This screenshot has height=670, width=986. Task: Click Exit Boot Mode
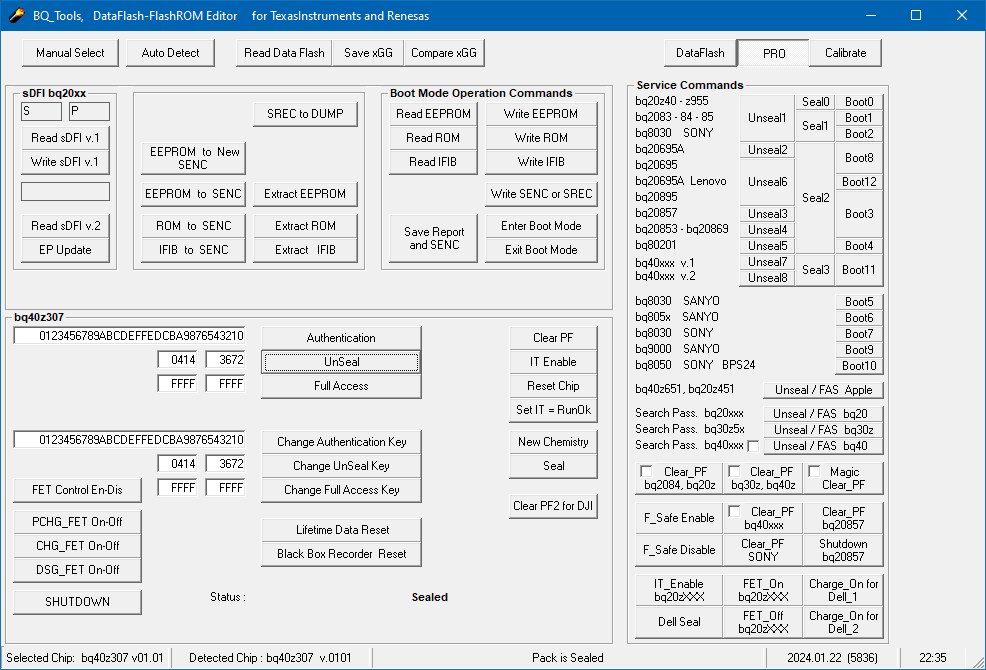541,250
